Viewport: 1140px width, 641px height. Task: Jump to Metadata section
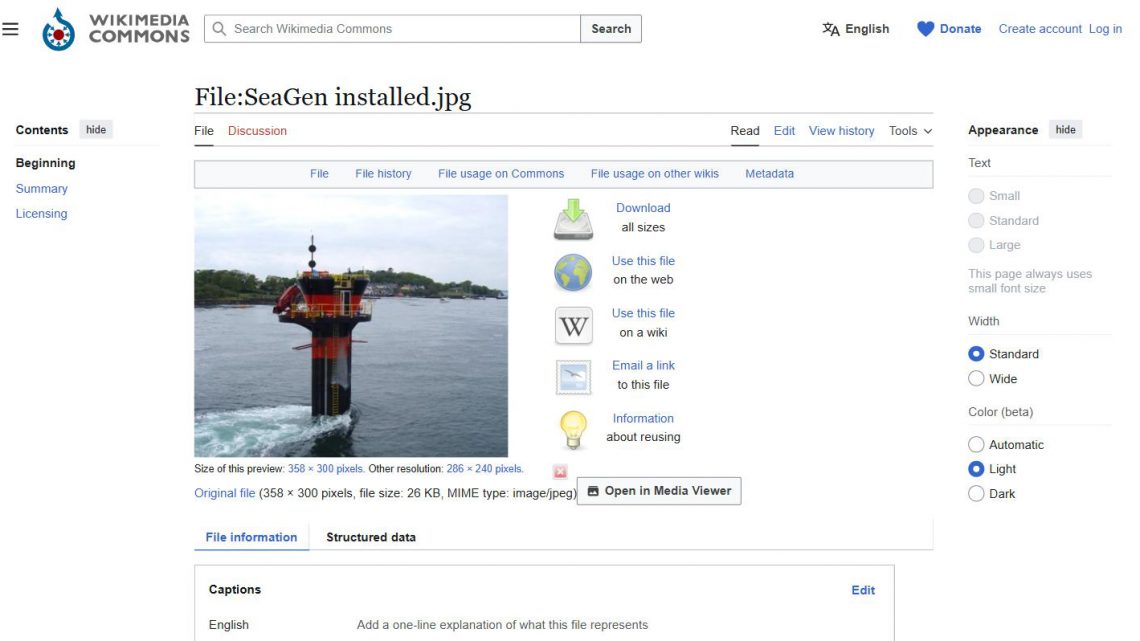[x=769, y=174]
